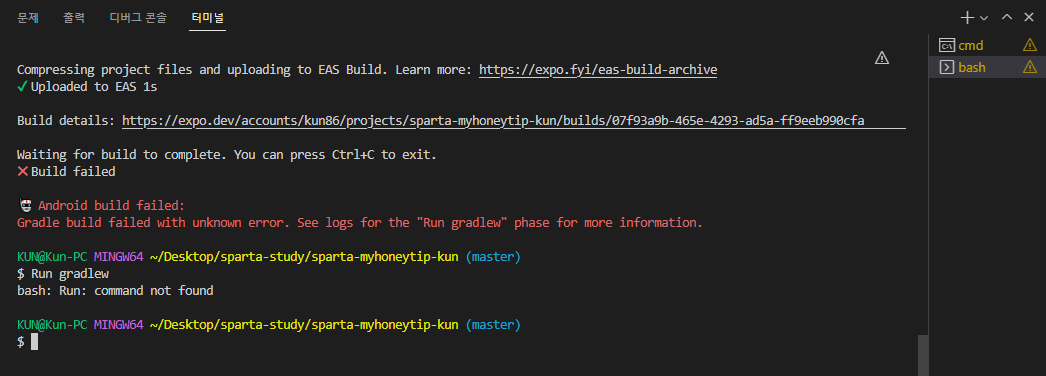This screenshot has width=1046, height=376.
Task: Open the expo.dev build details link
Action: pos(493,121)
